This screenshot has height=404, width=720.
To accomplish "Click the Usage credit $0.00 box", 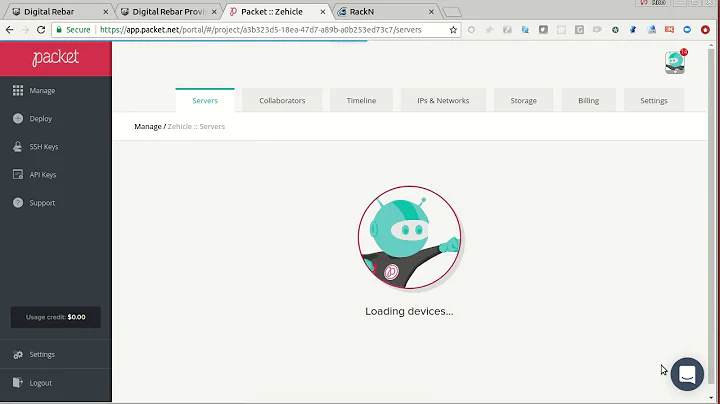I will coord(56,317).
